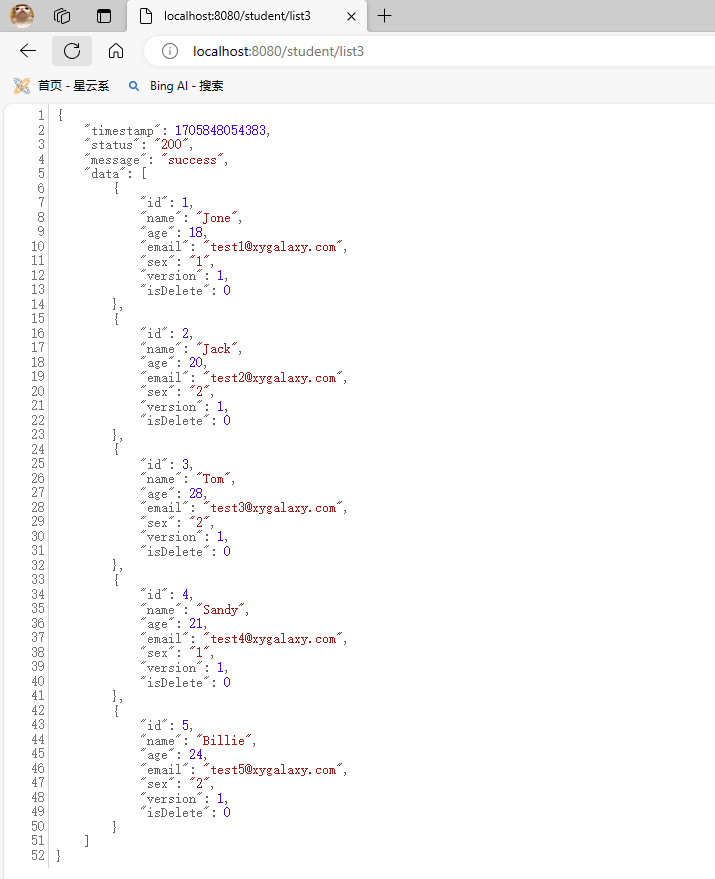Open the 首页 - 星云系 bookmark
Viewport: 715px width, 879px height.
pos(62,86)
